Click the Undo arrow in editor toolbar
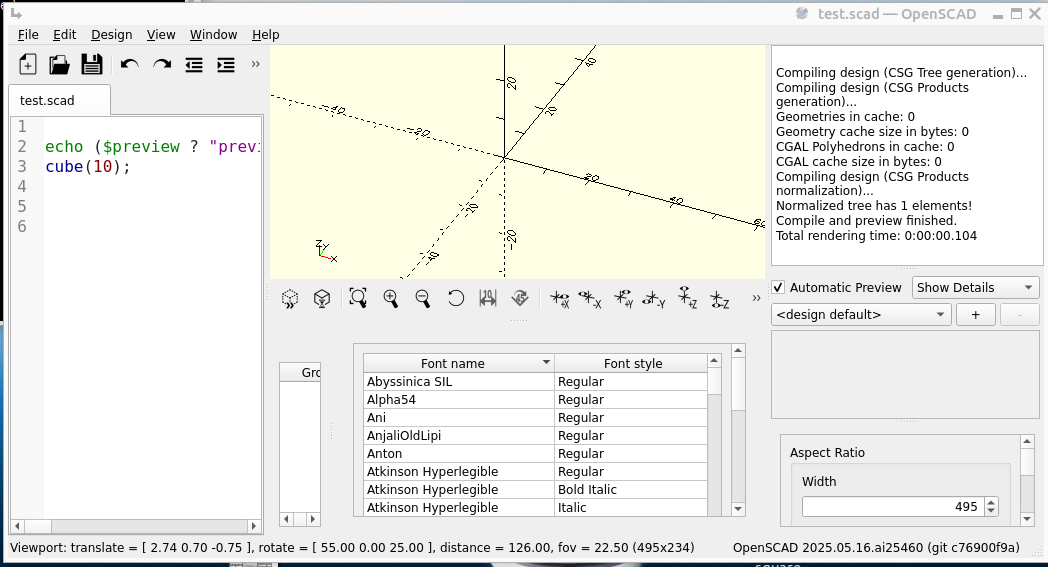This screenshot has height=567, width=1048. pos(130,65)
